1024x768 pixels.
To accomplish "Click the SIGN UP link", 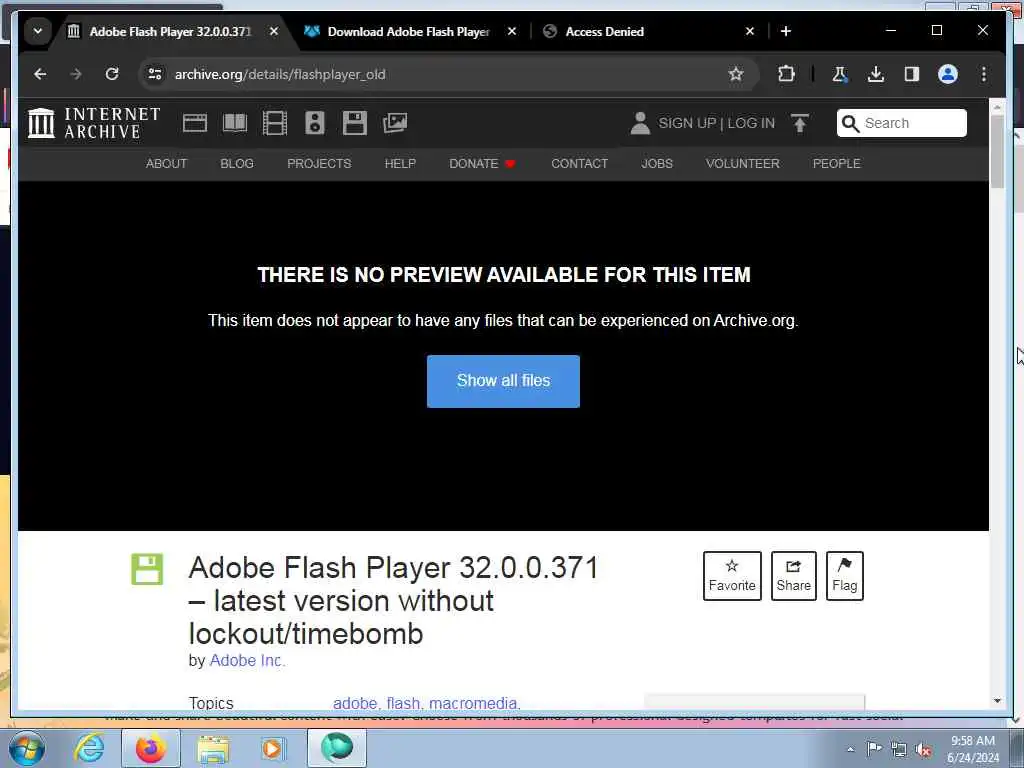I will coord(687,123).
